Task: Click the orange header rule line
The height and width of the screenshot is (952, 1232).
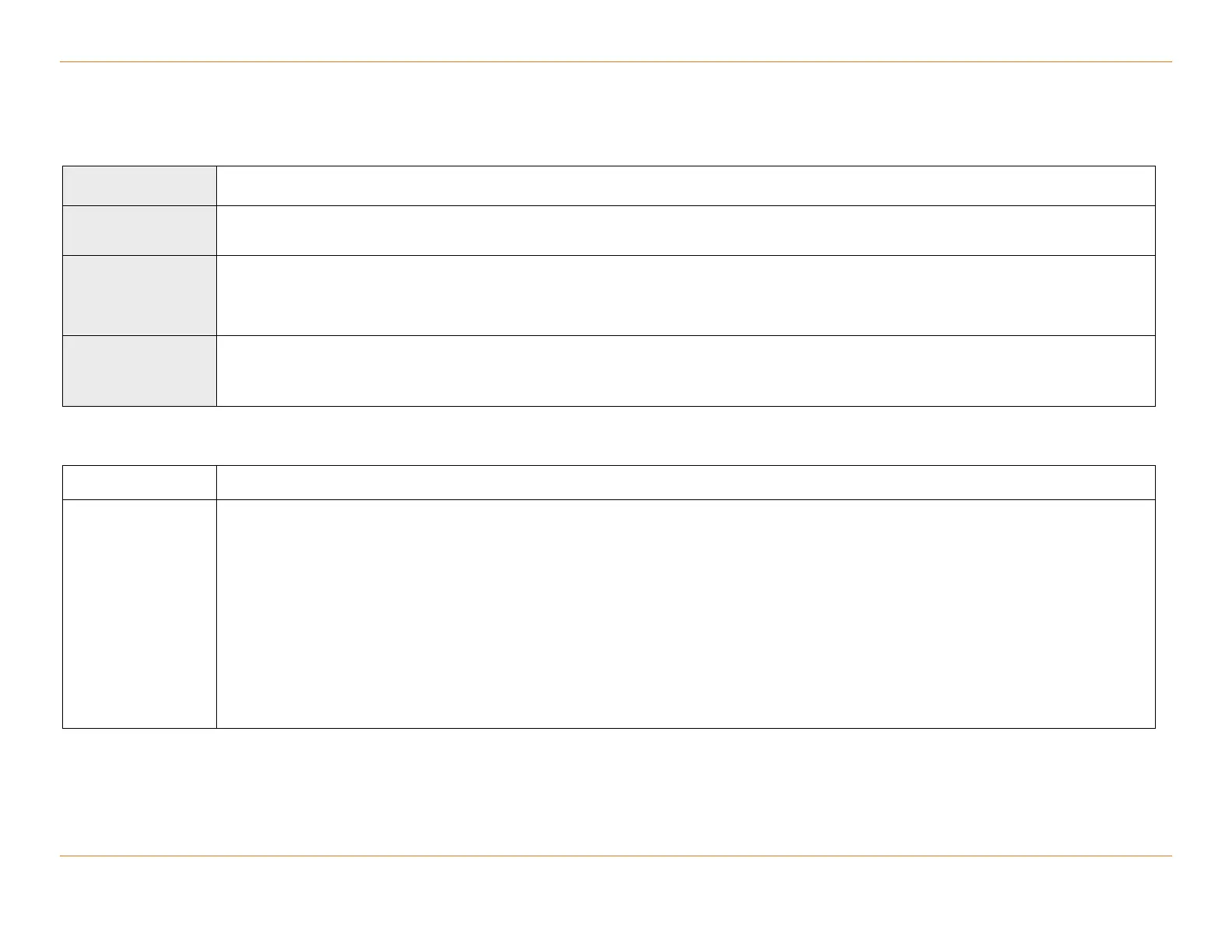Action: coord(615,61)
